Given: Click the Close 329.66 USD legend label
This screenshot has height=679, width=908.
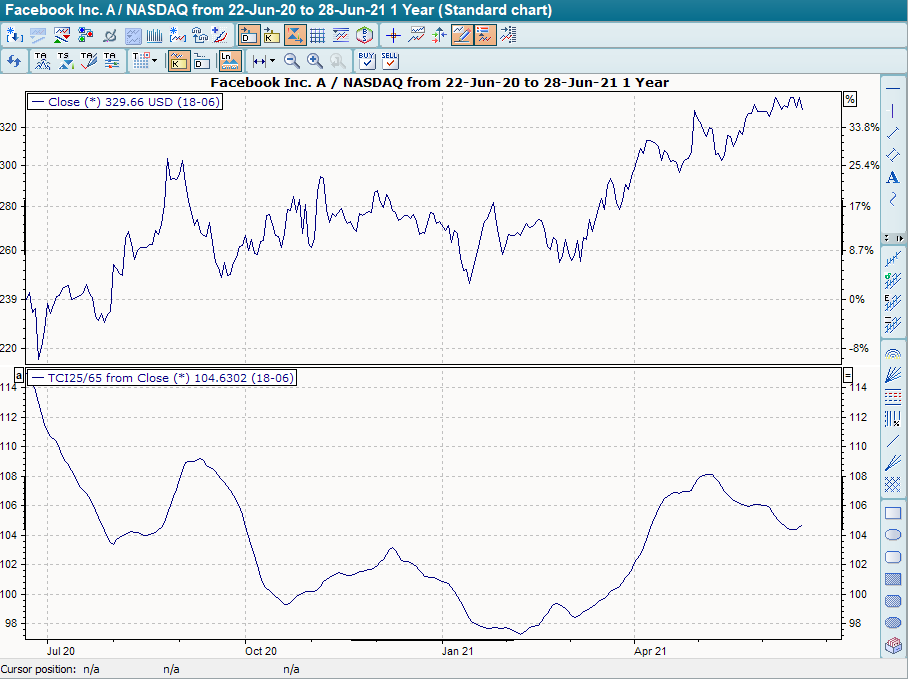Looking at the screenshot, I should (126, 102).
